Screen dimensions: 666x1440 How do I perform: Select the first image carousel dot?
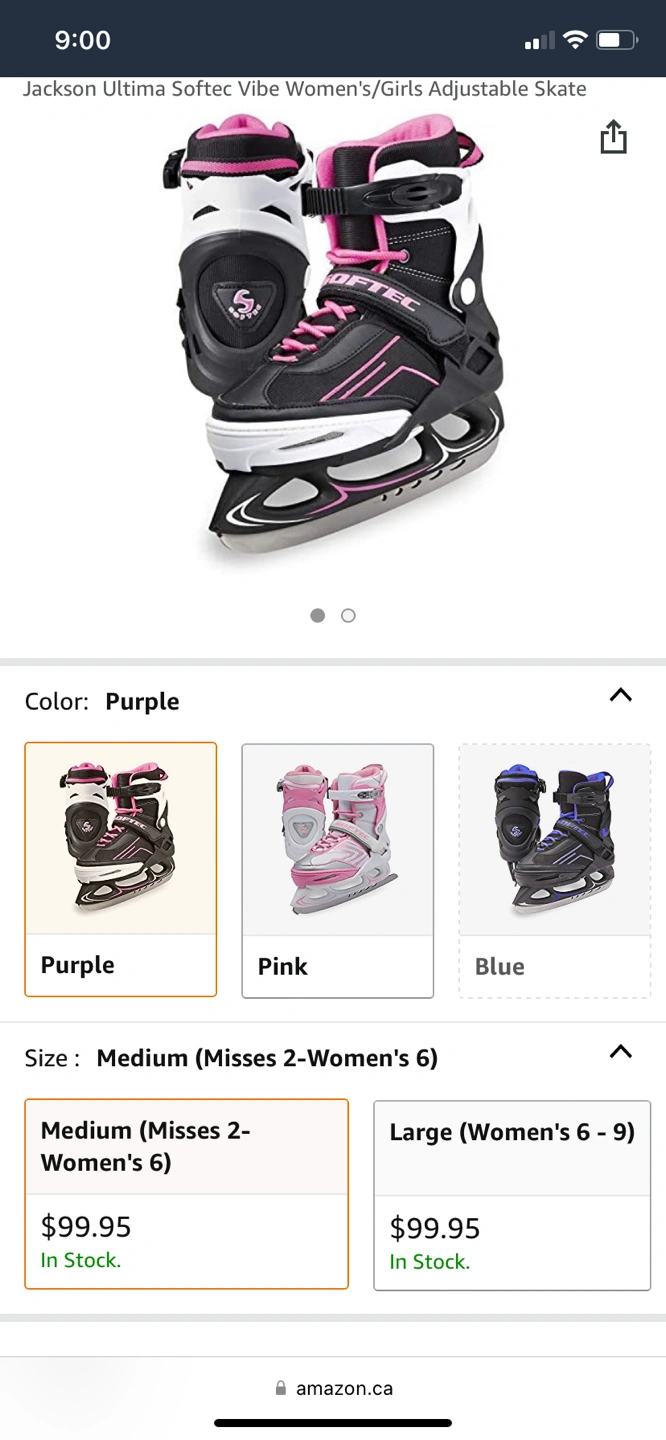[x=318, y=615]
